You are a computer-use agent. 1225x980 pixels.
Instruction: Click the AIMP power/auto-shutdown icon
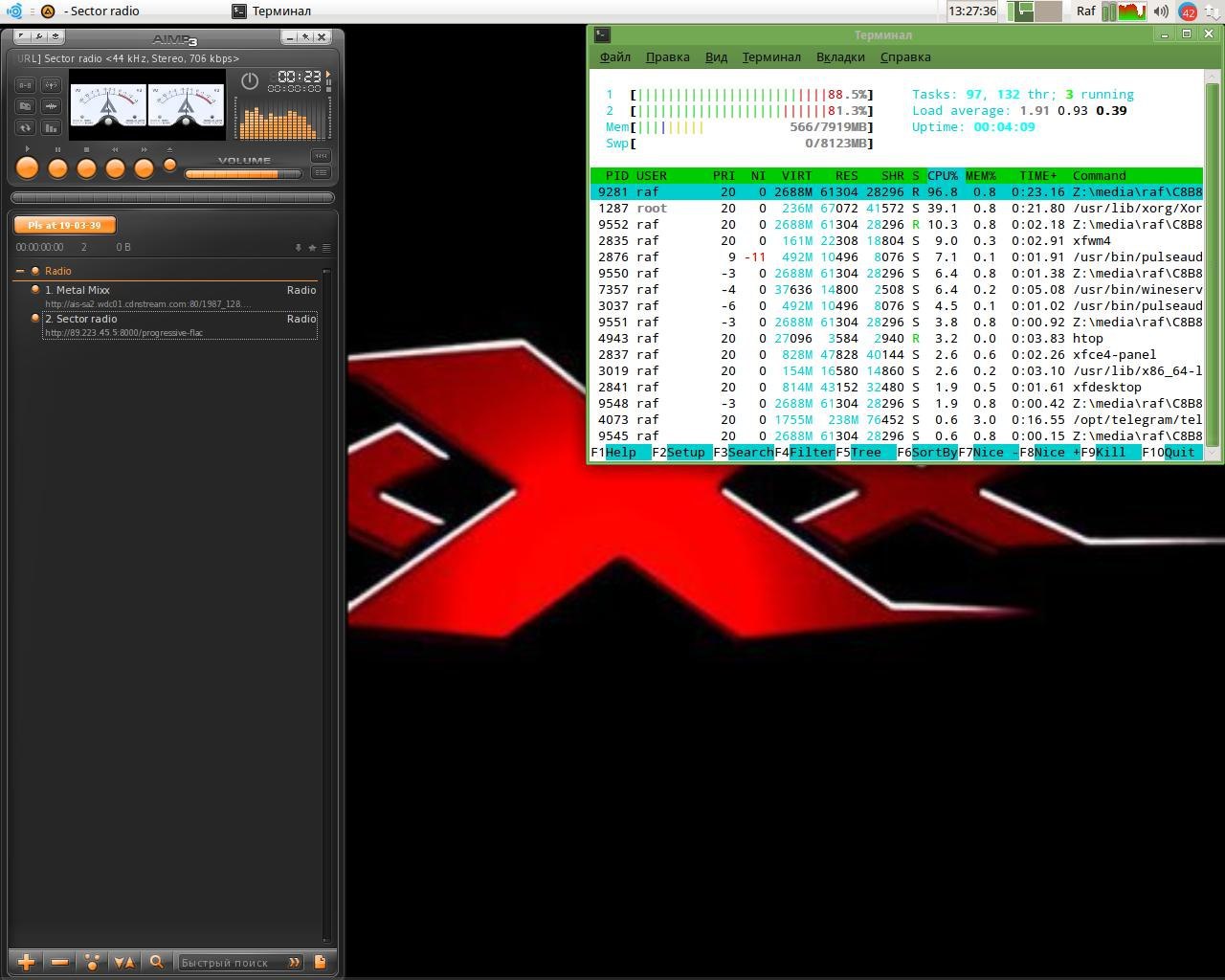250,81
